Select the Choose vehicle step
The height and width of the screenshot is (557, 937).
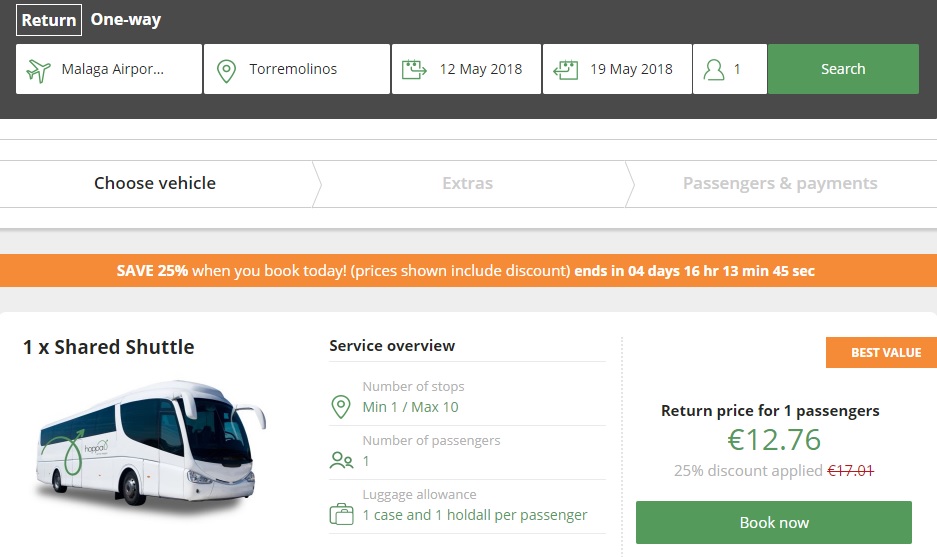point(155,183)
